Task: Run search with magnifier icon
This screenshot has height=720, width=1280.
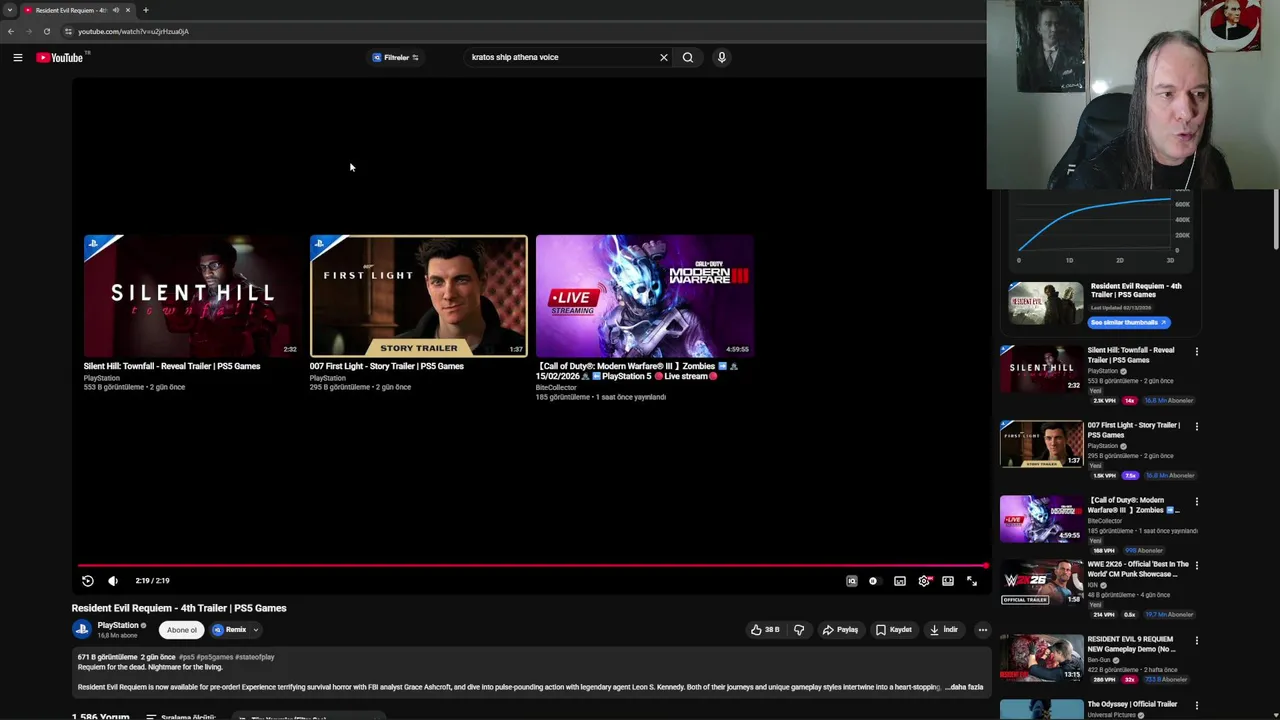Action: click(x=688, y=57)
